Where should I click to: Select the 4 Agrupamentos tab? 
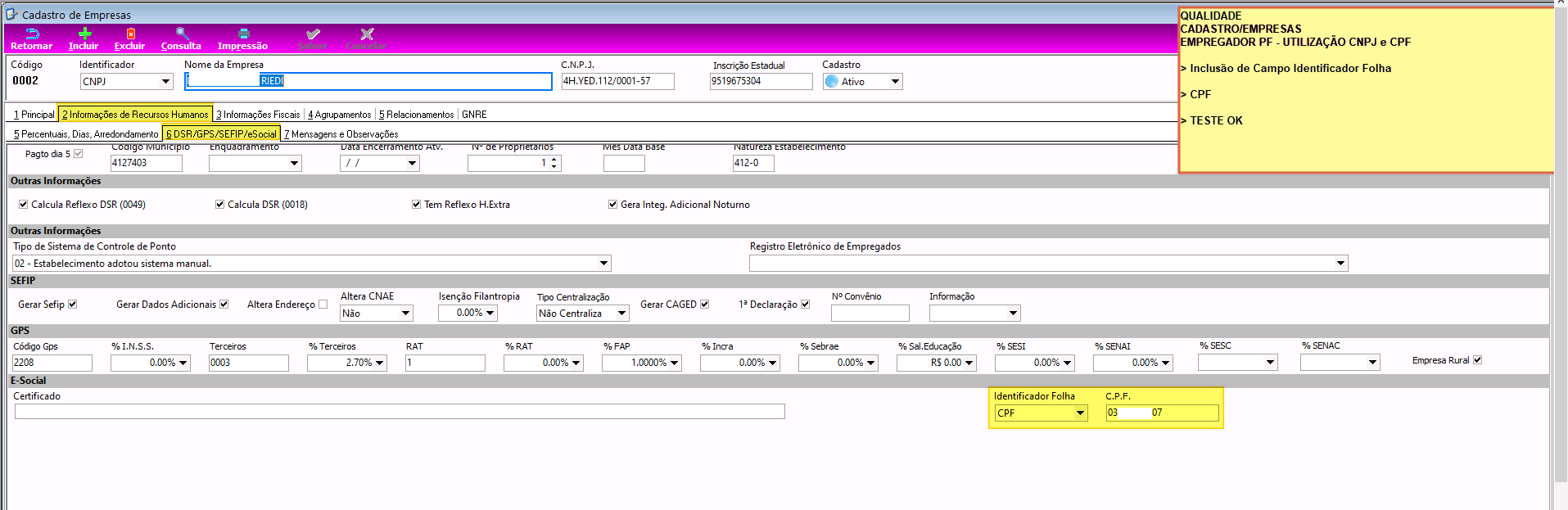point(339,115)
